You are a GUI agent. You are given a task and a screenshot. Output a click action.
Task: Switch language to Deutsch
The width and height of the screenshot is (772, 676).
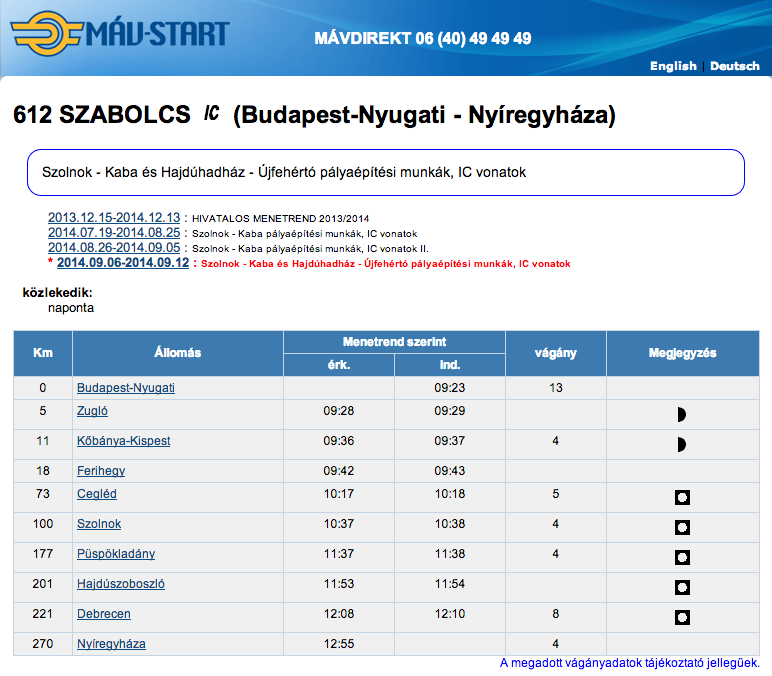(735, 66)
